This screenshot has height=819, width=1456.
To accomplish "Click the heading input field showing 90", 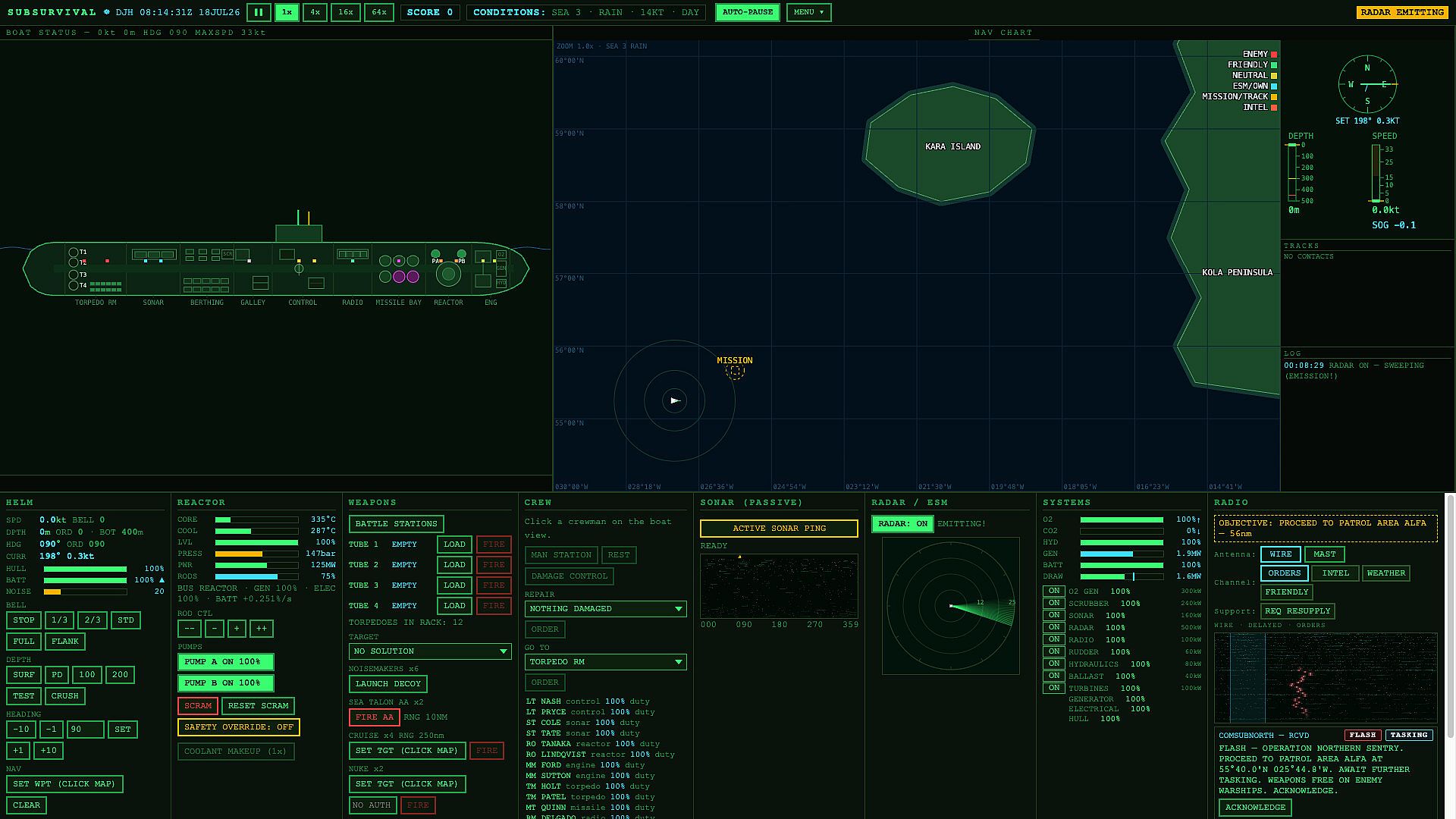I will click(85, 730).
